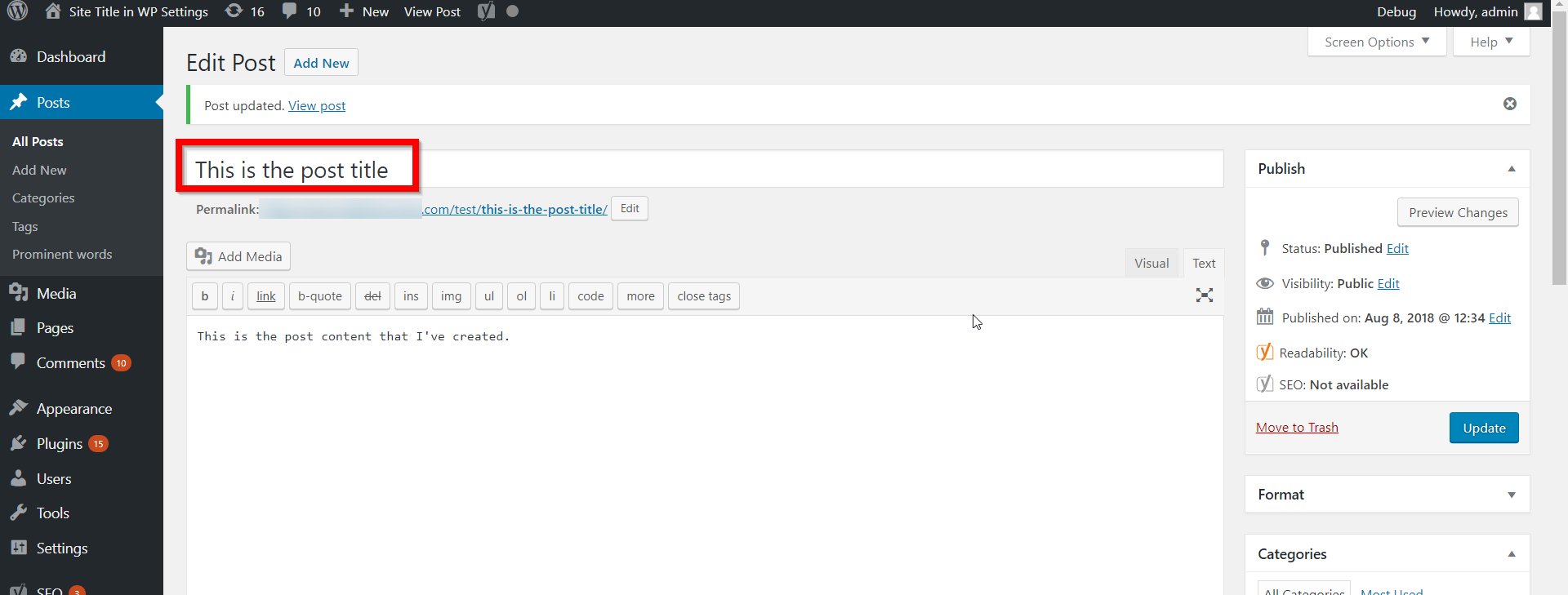Click the permalink Edit button
Viewport: 1568px width, 595px height.
(x=630, y=208)
